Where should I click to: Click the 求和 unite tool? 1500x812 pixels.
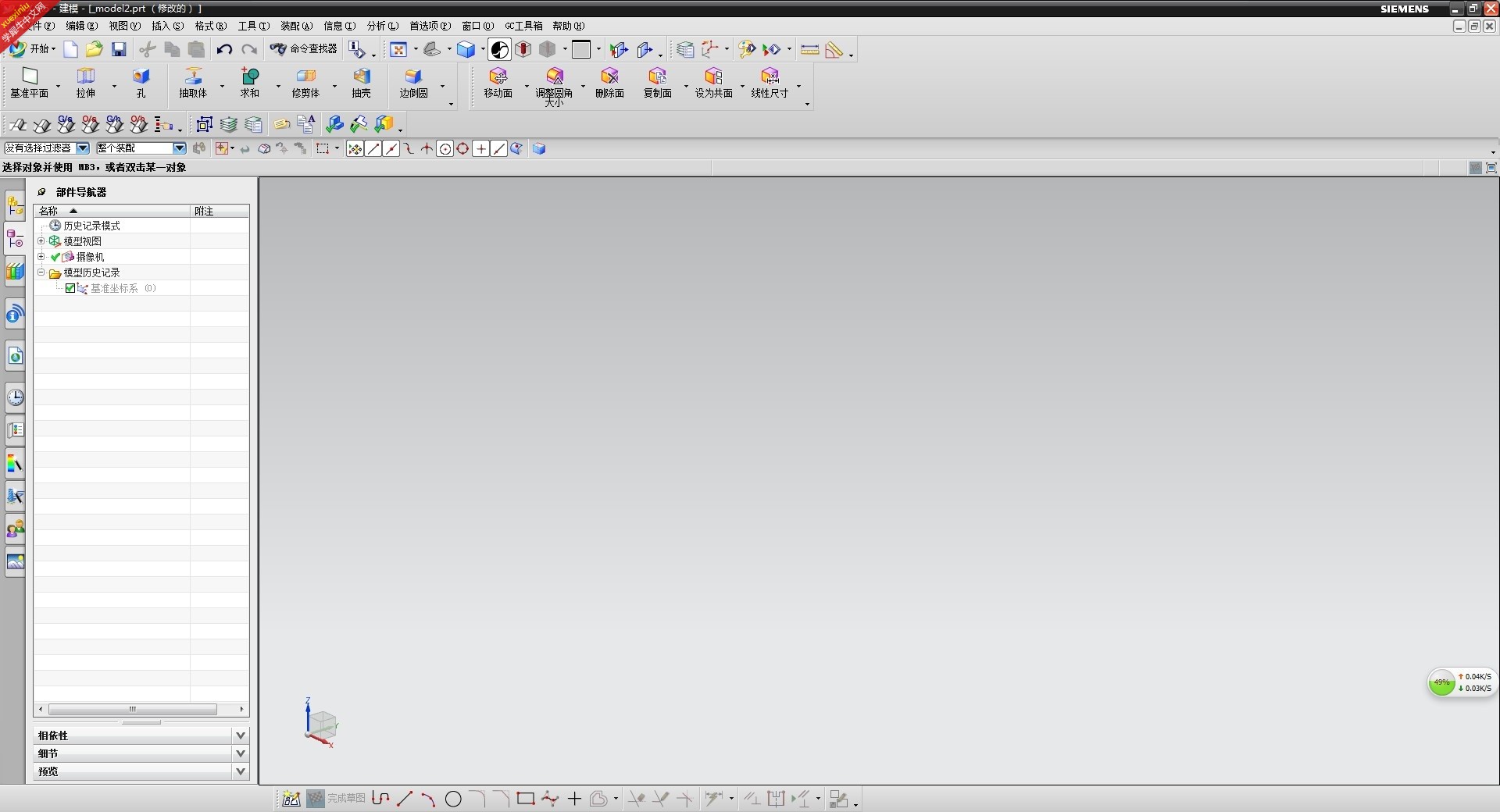click(x=249, y=83)
